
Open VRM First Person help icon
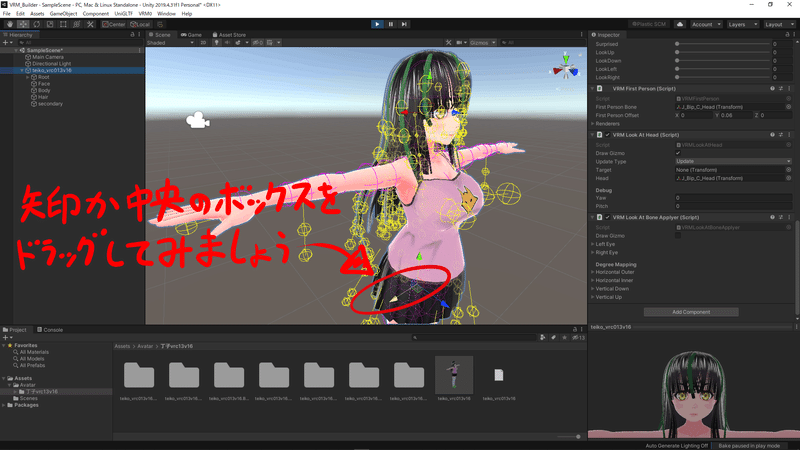coord(772,89)
